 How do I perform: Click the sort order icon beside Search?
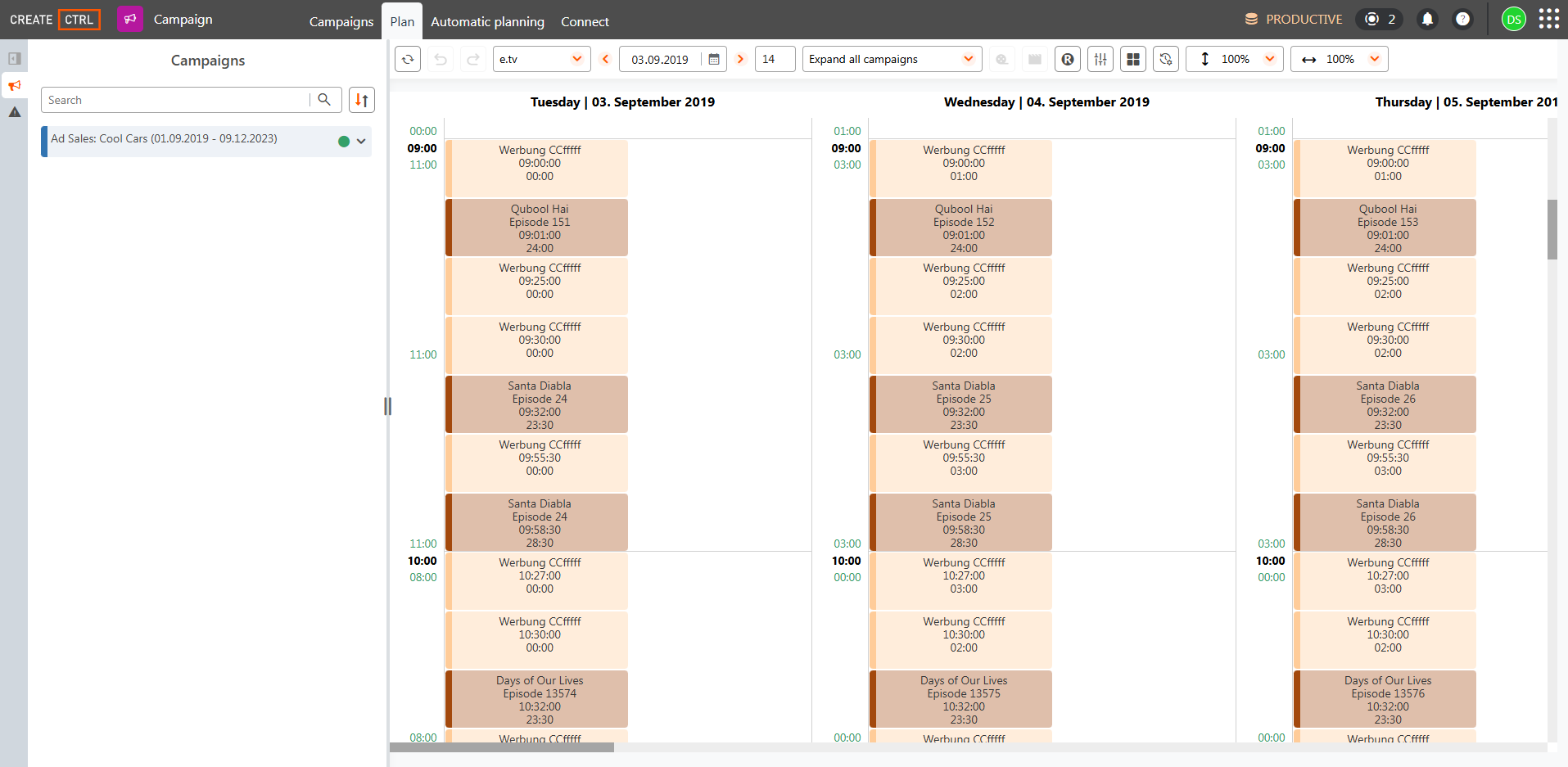(362, 100)
